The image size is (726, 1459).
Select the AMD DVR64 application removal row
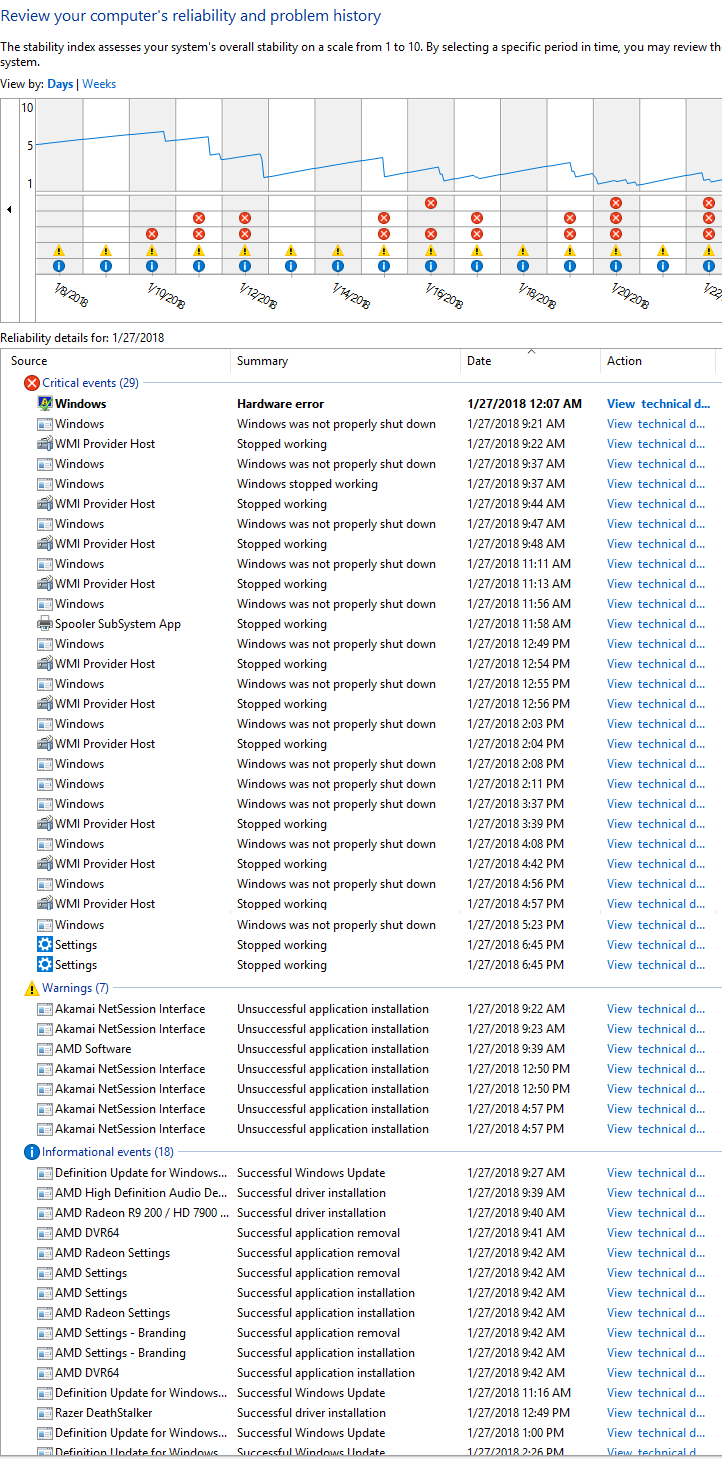pos(362,1233)
